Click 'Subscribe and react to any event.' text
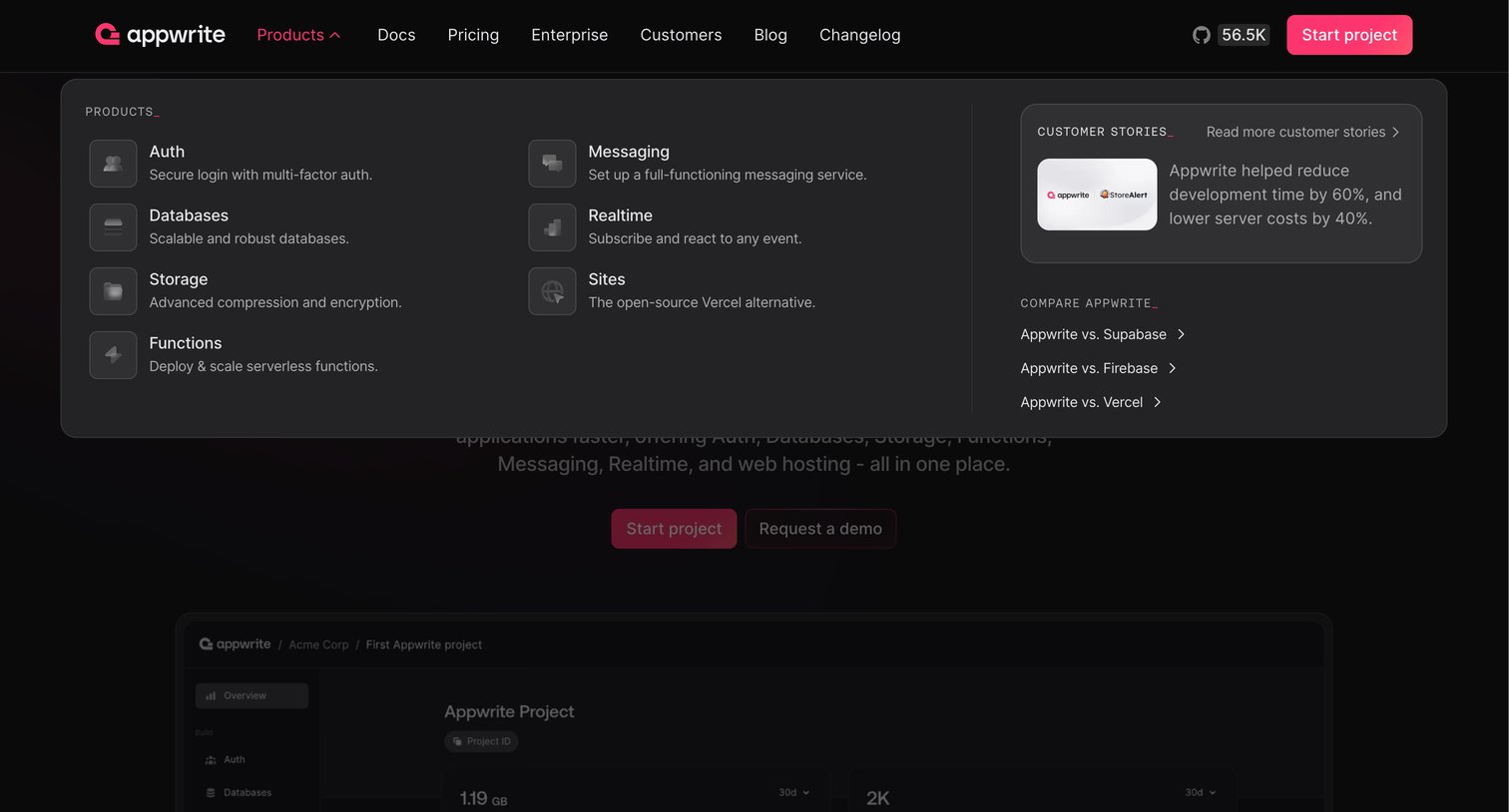 [x=695, y=238]
